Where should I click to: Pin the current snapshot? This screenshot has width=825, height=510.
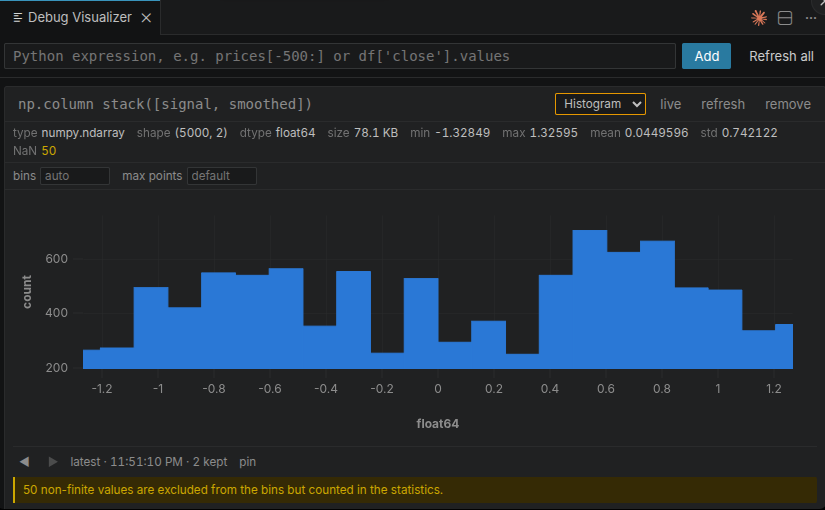point(247,462)
